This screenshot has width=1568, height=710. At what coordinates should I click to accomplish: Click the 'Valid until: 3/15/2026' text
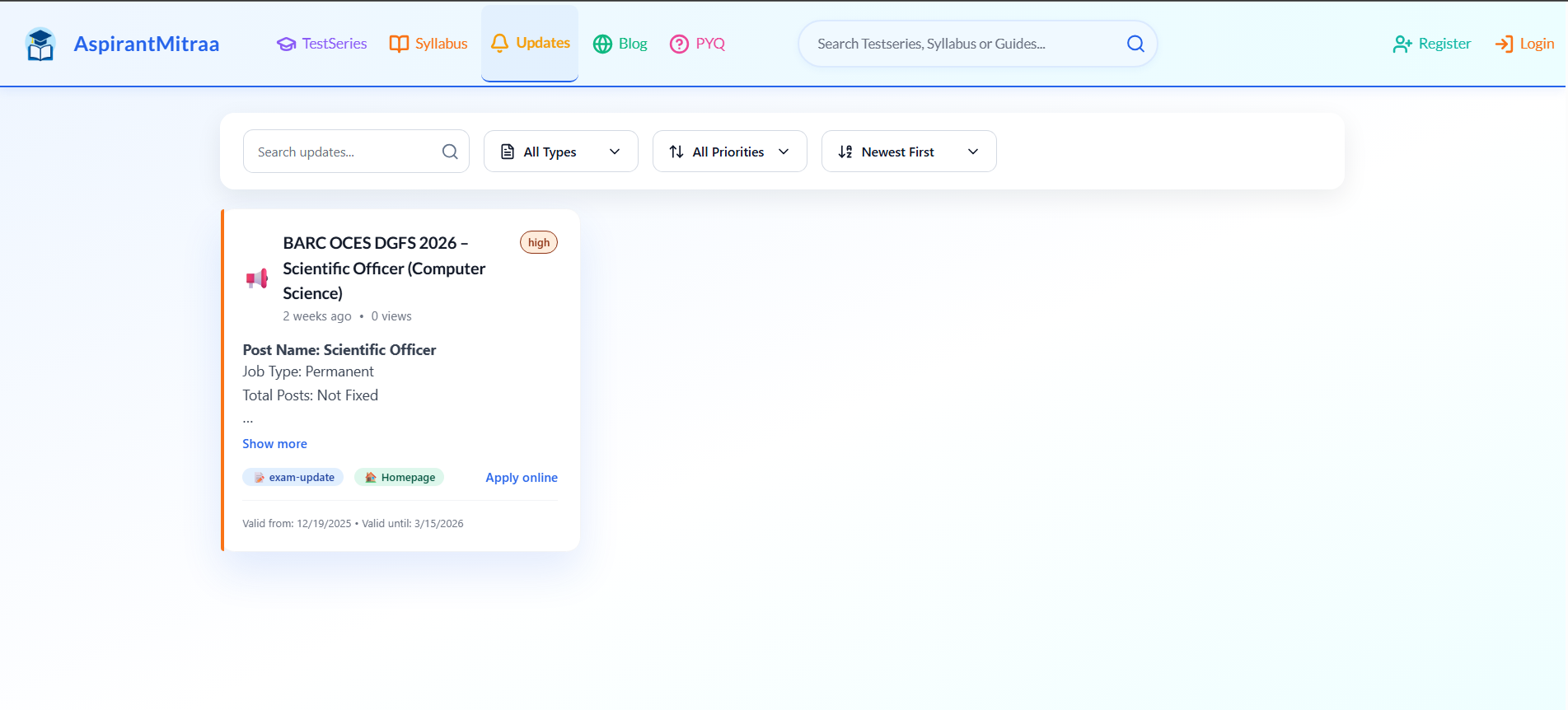(x=413, y=524)
